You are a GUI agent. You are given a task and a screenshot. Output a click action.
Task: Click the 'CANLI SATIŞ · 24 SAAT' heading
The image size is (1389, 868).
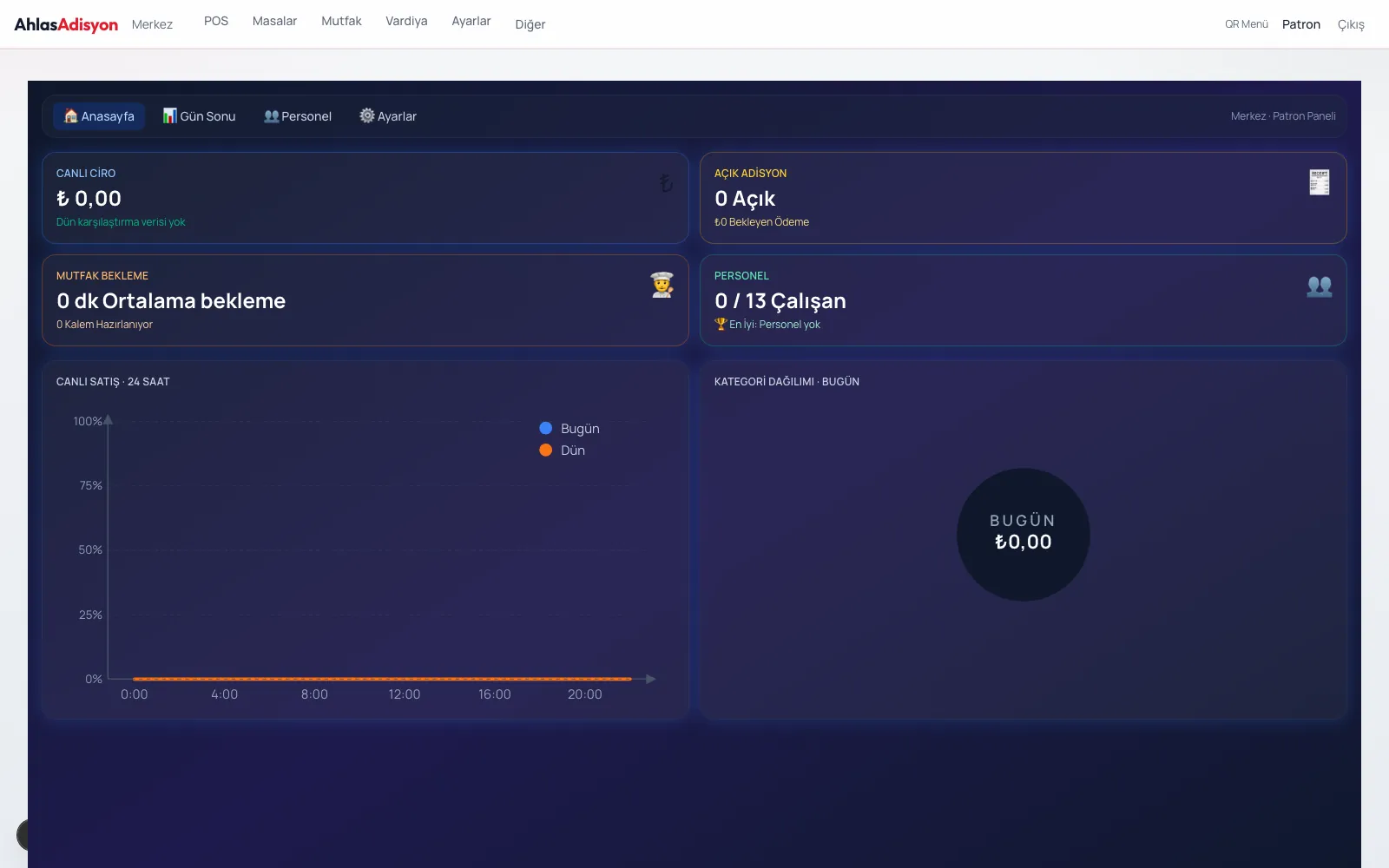click(113, 382)
